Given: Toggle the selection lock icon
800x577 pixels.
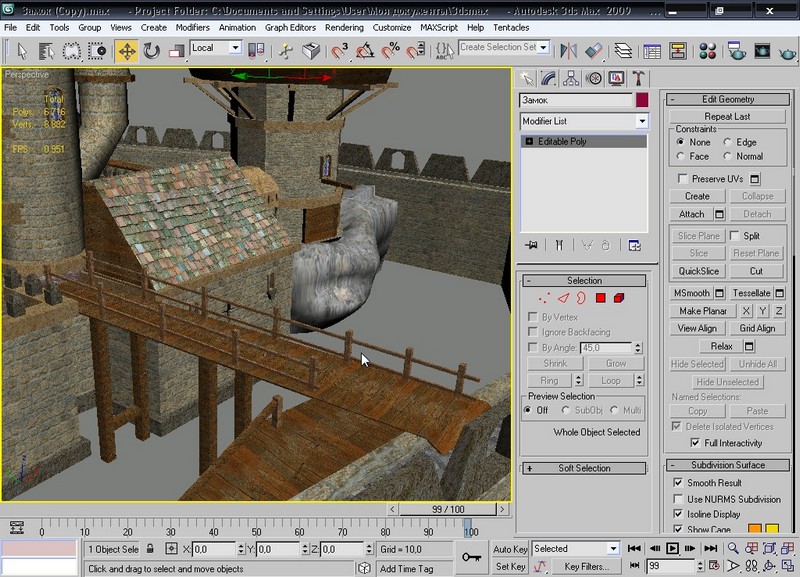Looking at the screenshot, I should pyautogui.click(x=150, y=549).
